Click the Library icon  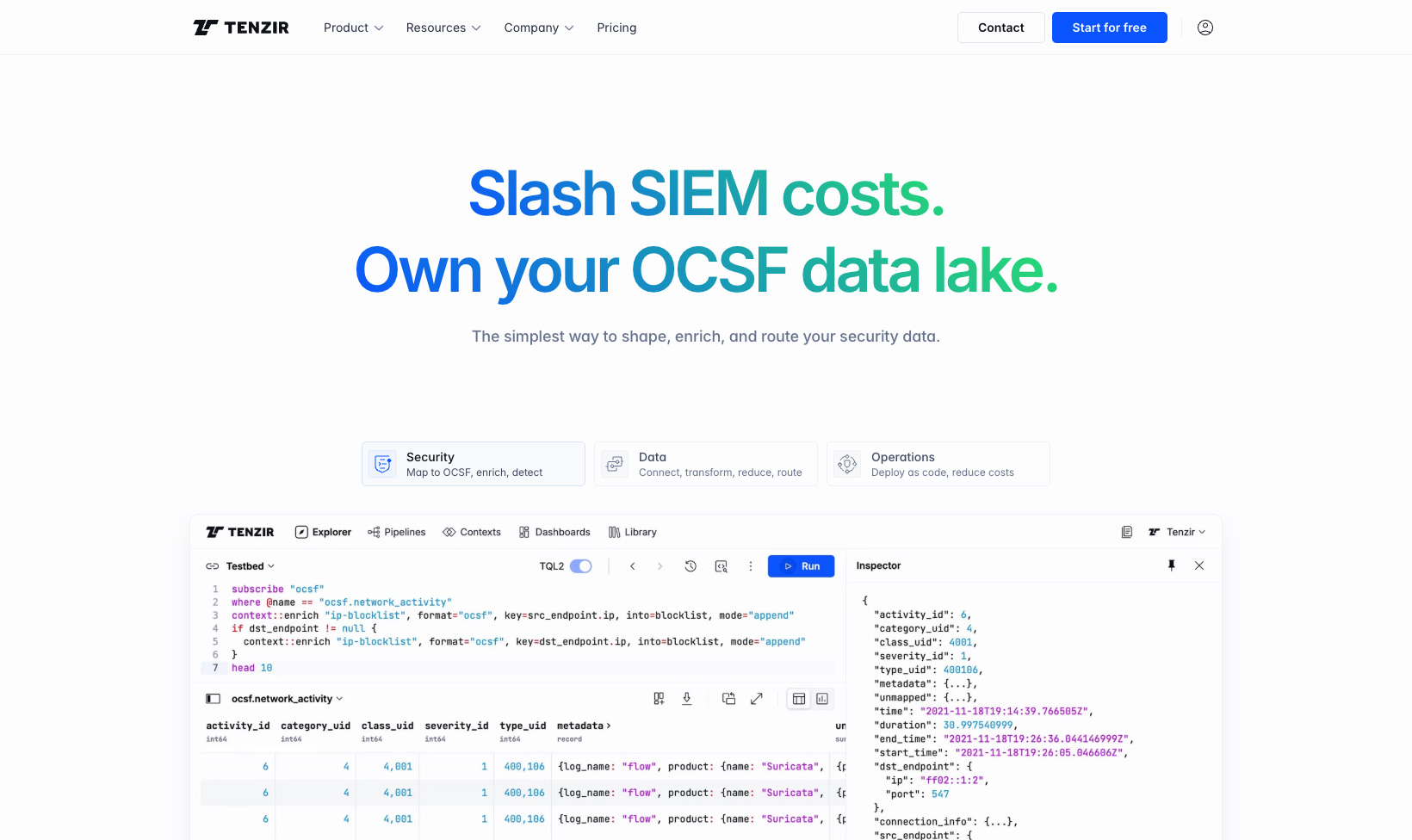click(x=614, y=532)
